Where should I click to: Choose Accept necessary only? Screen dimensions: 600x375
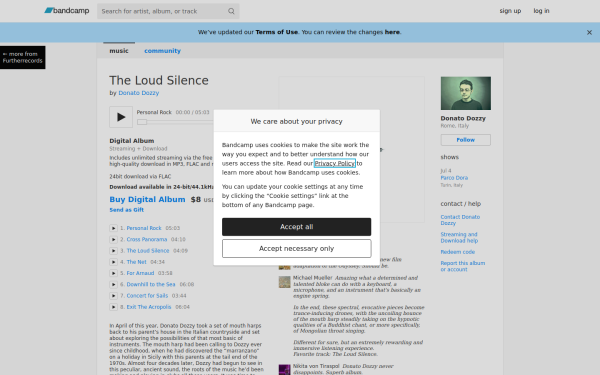point(297,249)
